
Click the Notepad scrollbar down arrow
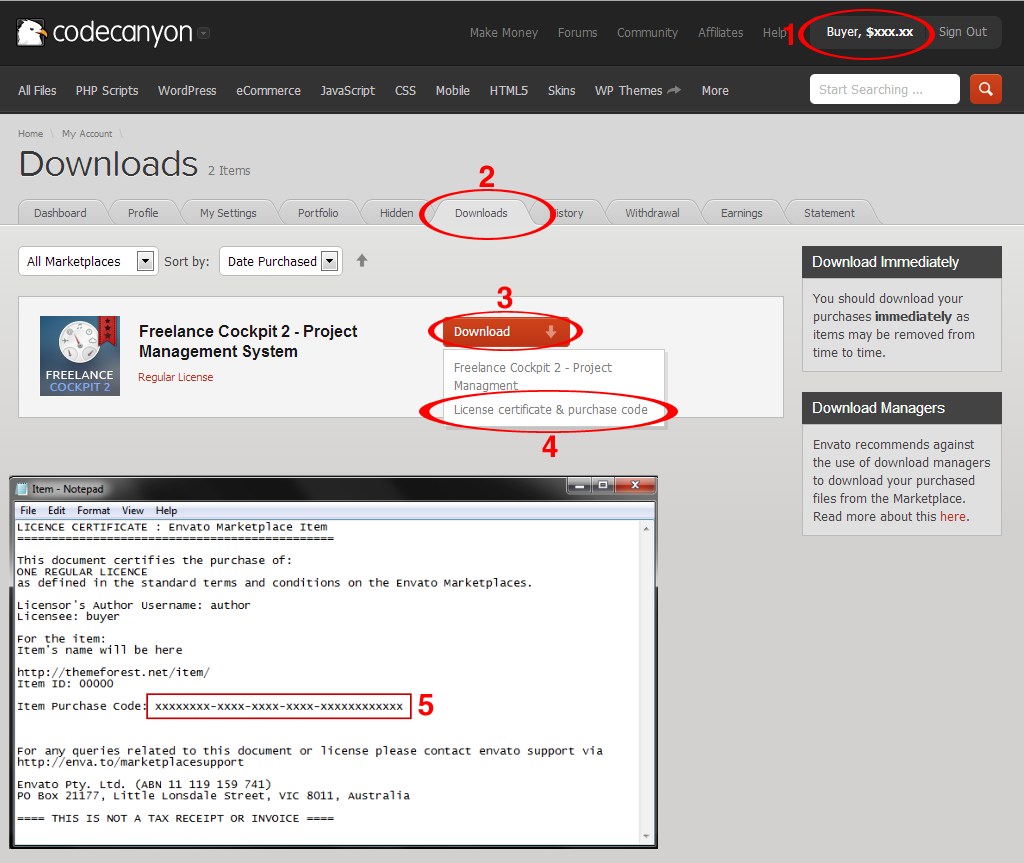(647, 835)
